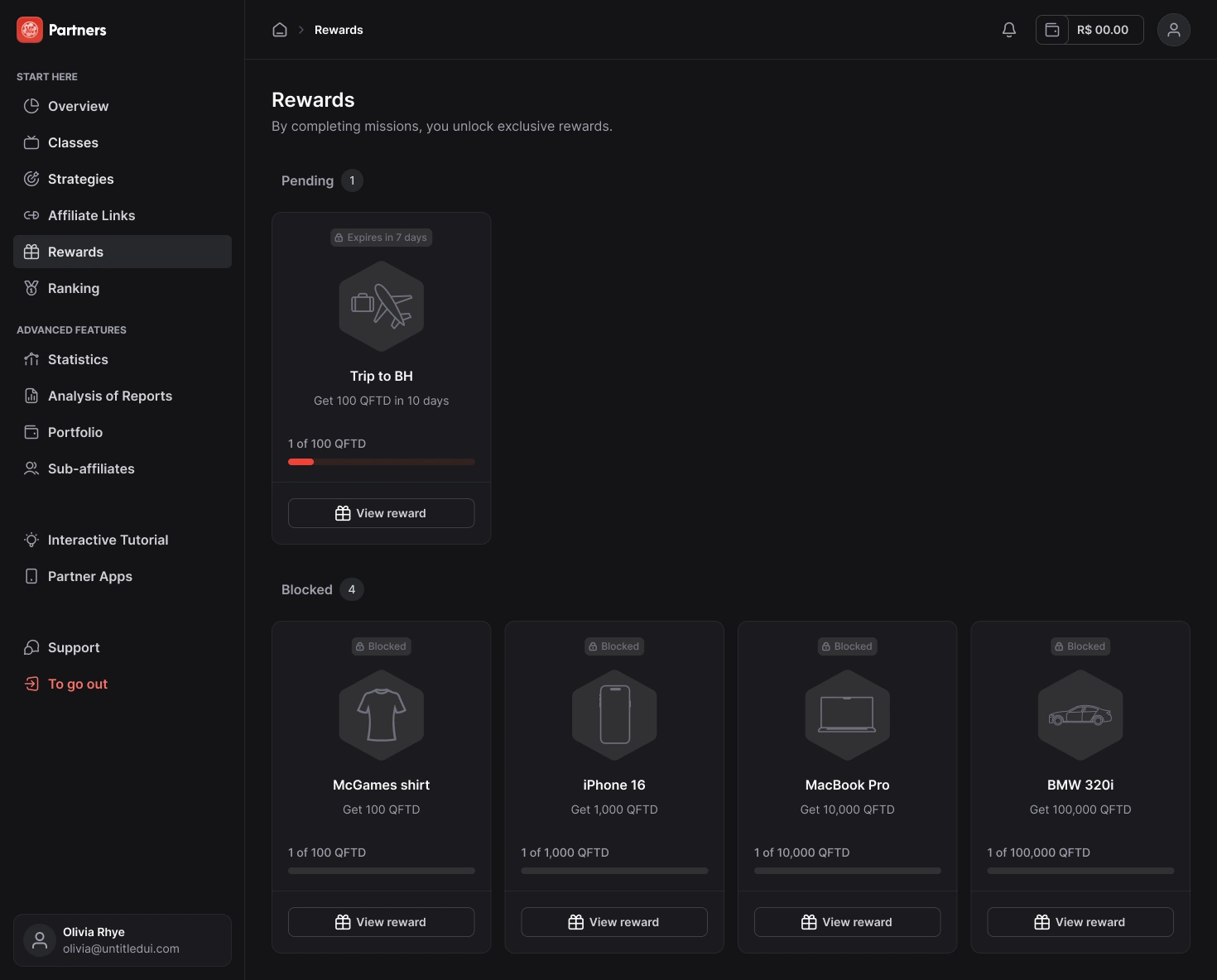Screen dimensions: 1217x980
Task: Open the Ranking menu item
Action: tap(74, 288)
